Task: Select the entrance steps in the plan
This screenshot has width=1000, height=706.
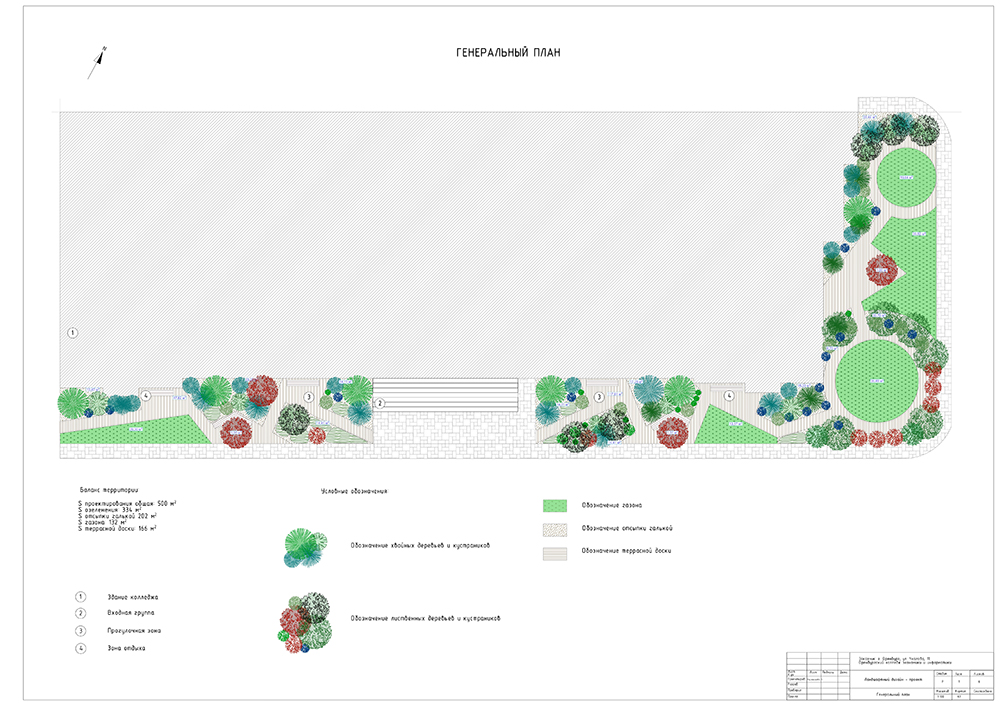Action: coord(445,394)
